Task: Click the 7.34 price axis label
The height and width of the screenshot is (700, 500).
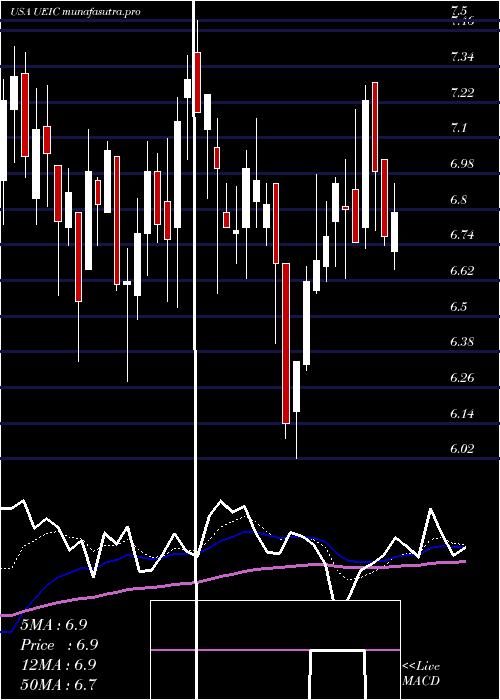Action: [x=462, y=57]
